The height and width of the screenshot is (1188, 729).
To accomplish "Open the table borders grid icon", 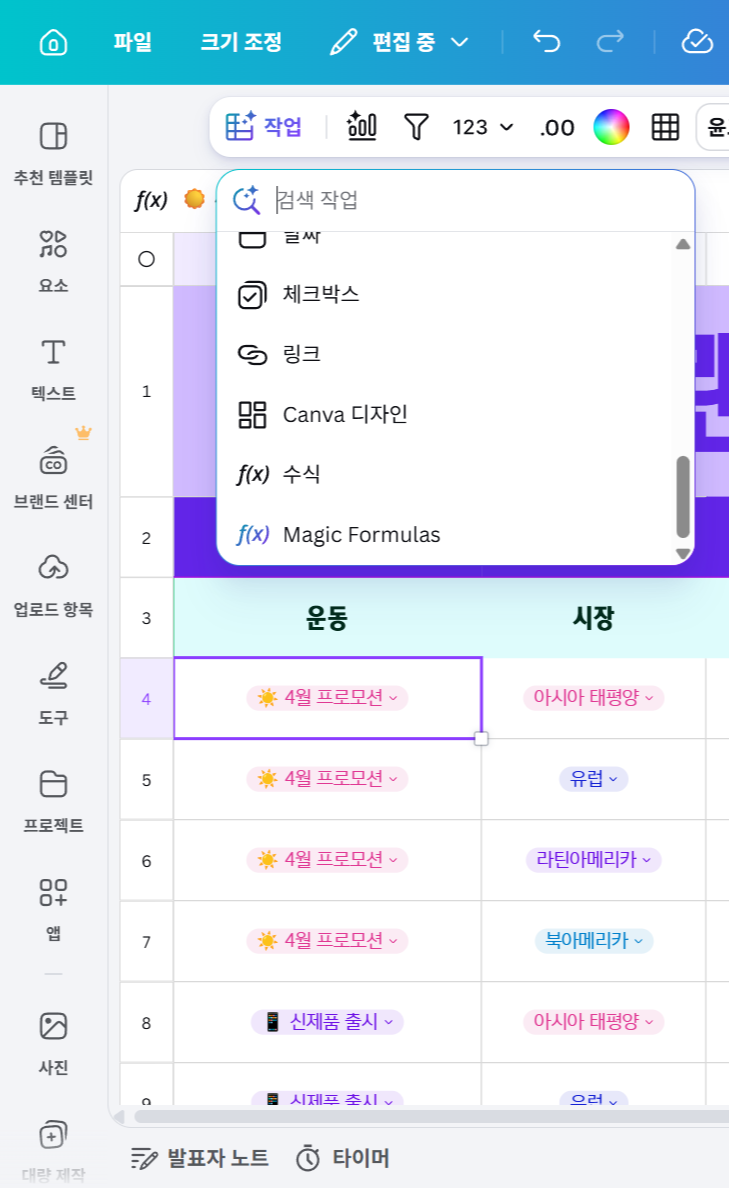I will click(665, 127).
